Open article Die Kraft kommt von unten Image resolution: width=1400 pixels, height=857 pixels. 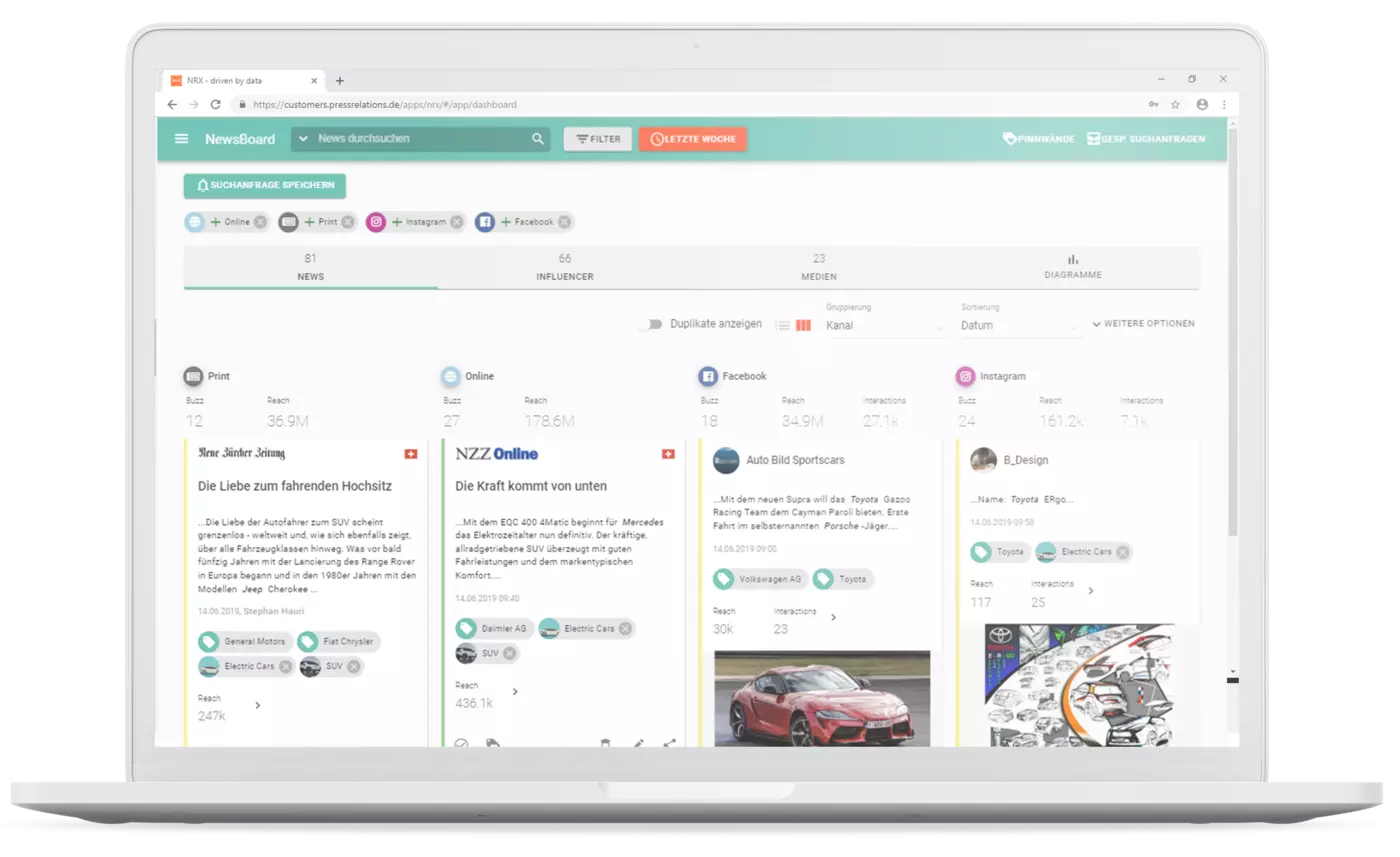531,486
